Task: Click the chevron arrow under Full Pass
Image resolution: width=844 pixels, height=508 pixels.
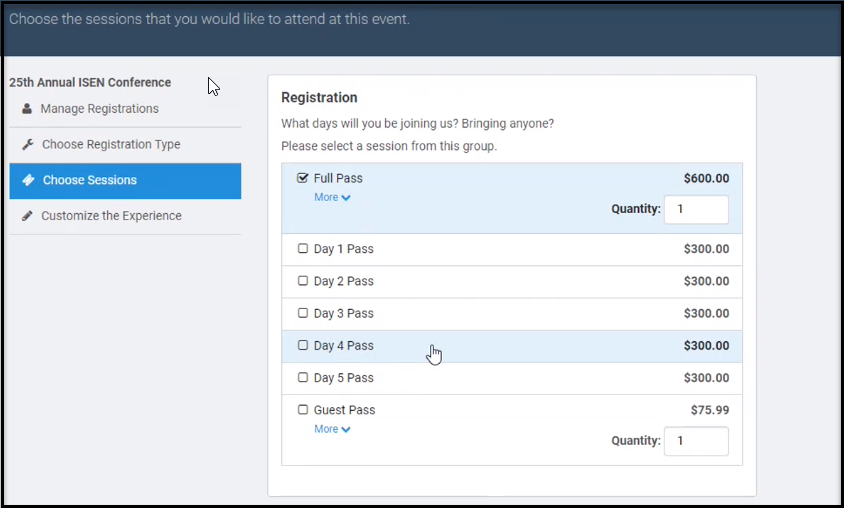Action: [x=346, y=199]
